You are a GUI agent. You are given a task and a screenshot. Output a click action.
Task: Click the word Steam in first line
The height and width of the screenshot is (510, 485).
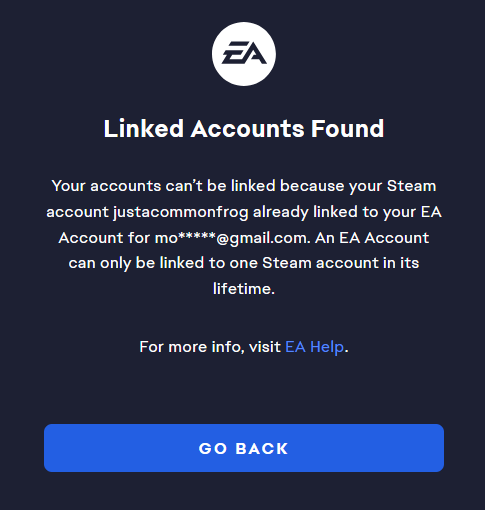pyautogui.click(x=411, y=186)
